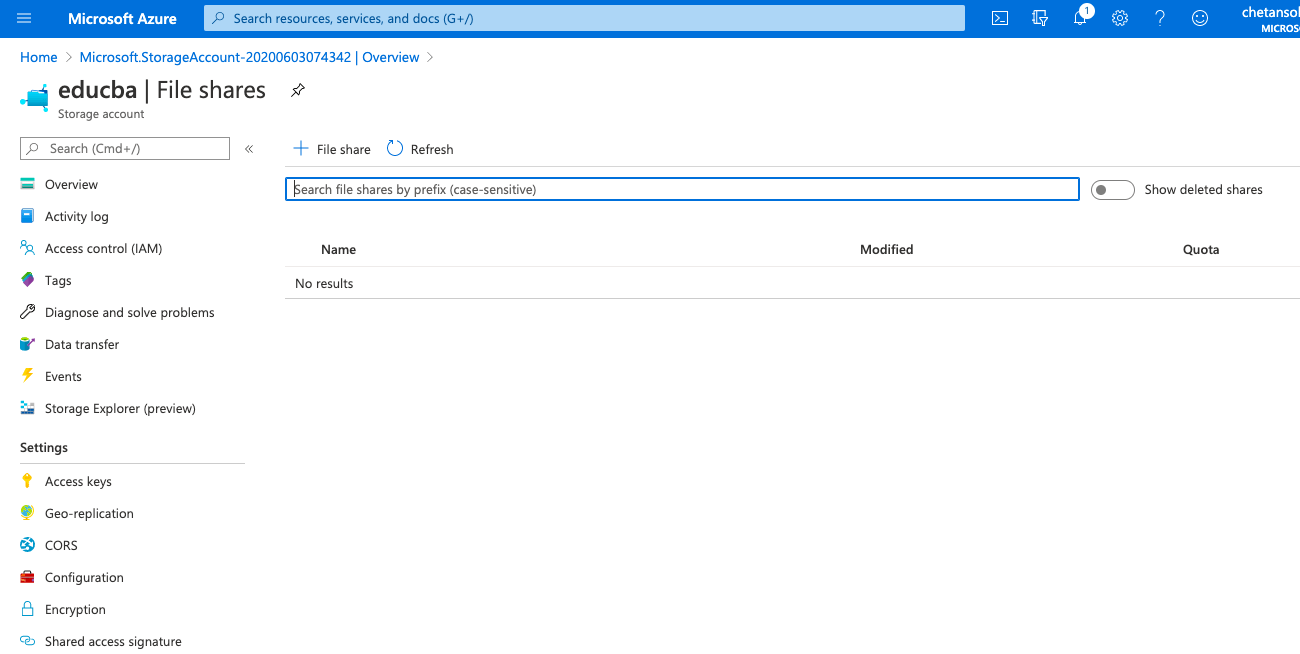
Task: Sort file shares by Modified column
Action: click(886, 249)
